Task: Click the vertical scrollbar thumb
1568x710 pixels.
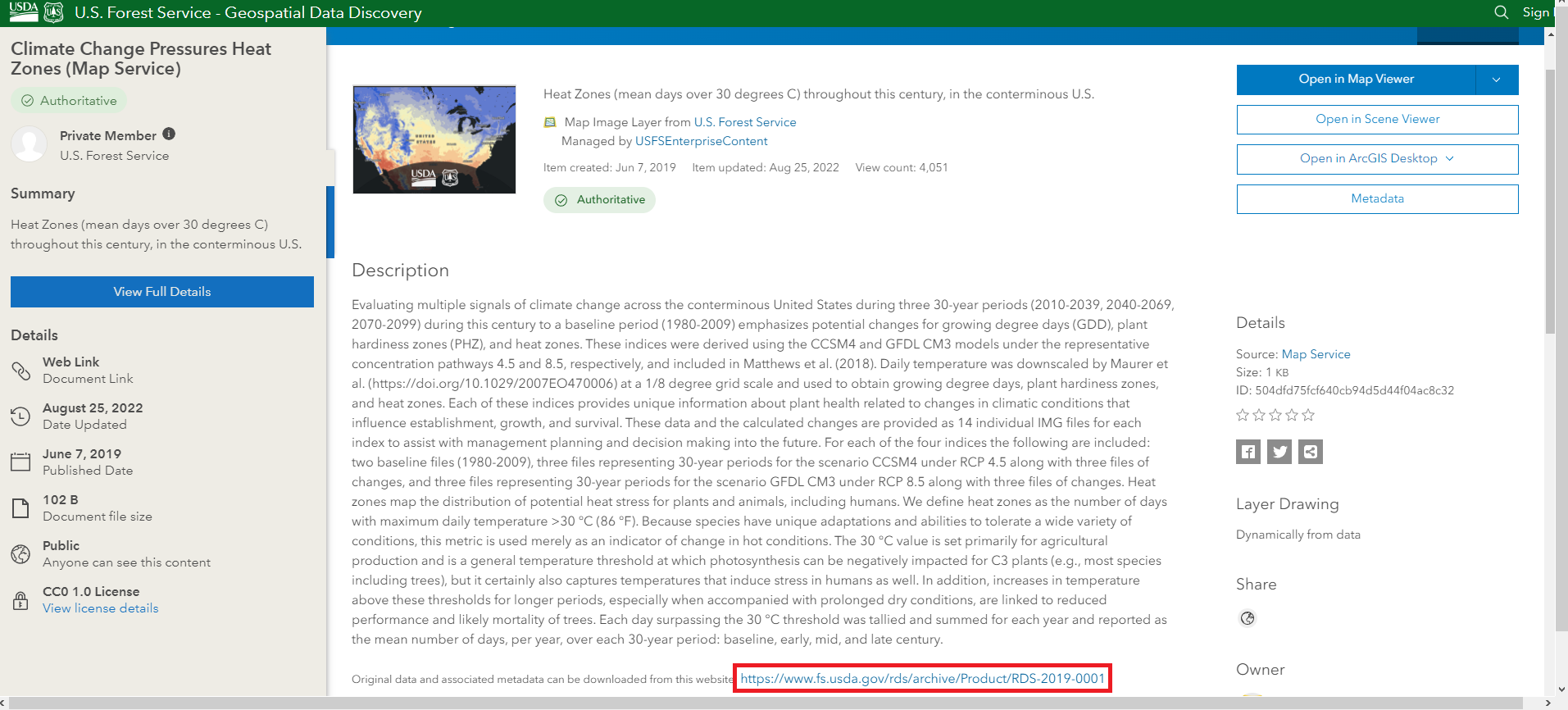Action: click(1550, 201)
